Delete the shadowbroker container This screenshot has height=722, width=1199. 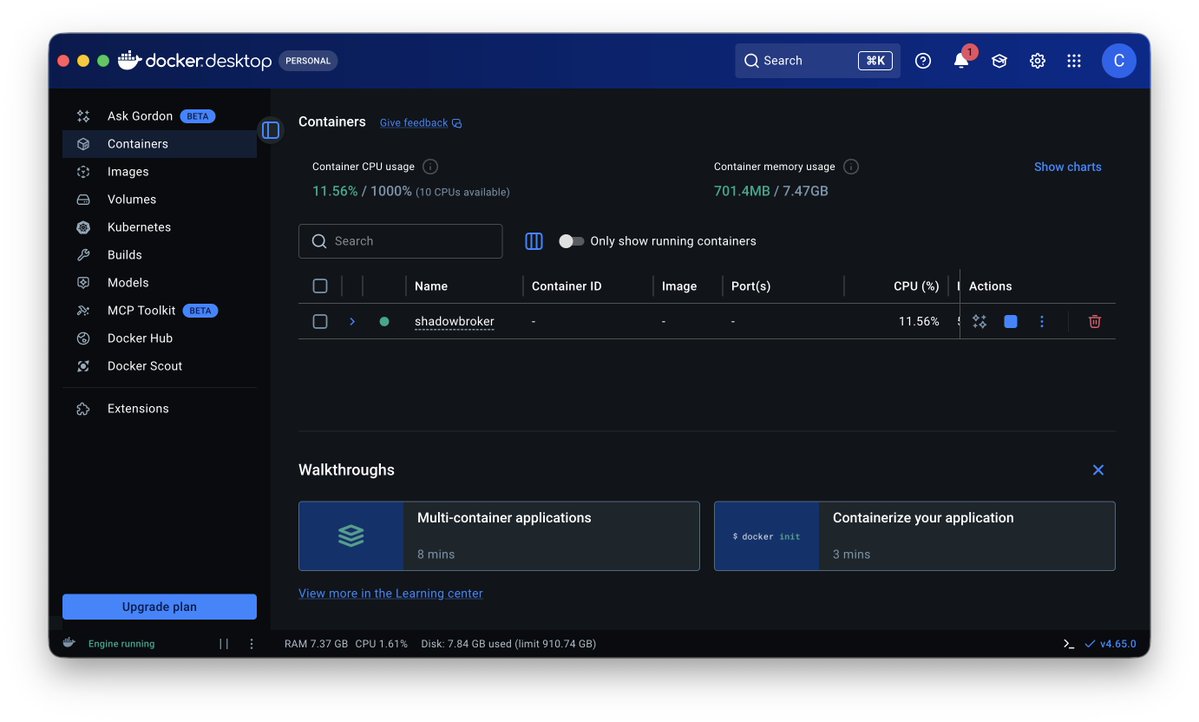point(1094,321)
